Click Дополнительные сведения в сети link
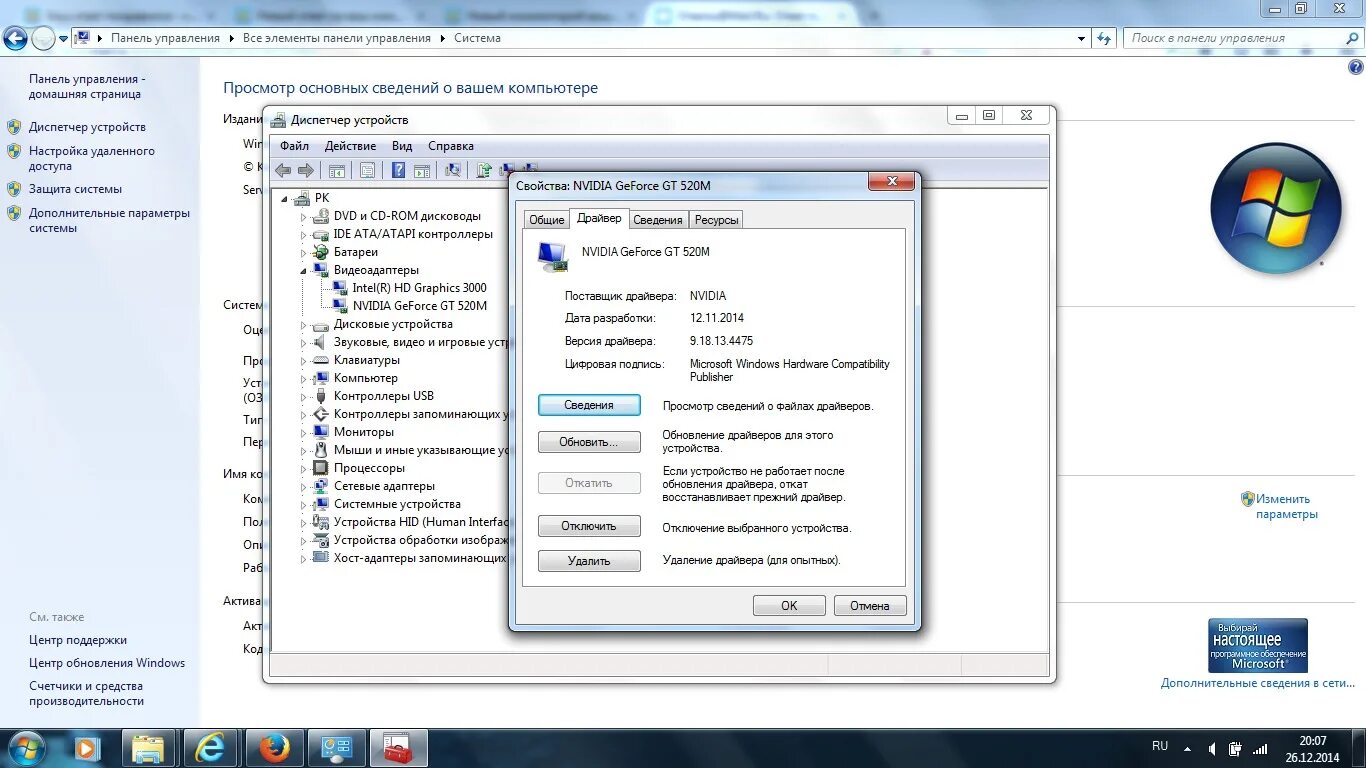1366x768 pixels. 1258,683
